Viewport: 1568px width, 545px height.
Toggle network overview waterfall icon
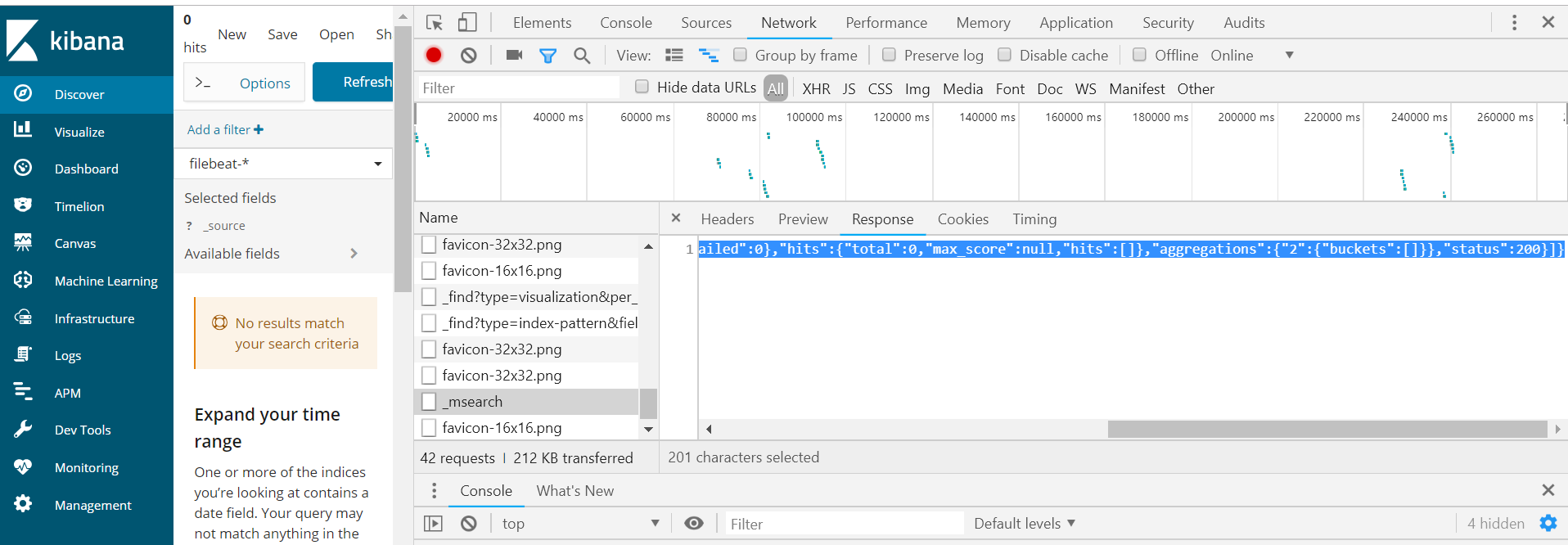click(708, 55)
